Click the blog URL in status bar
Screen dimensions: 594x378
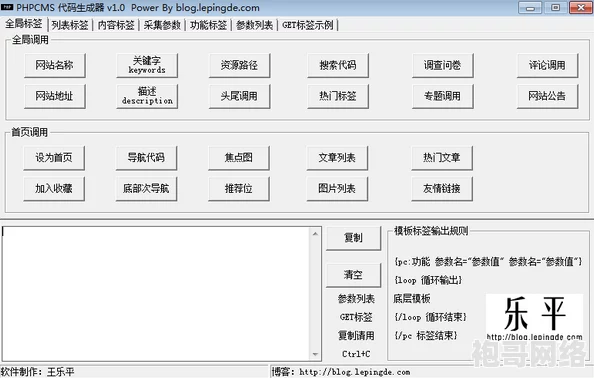pyautogui.click(x=355, y=372)
